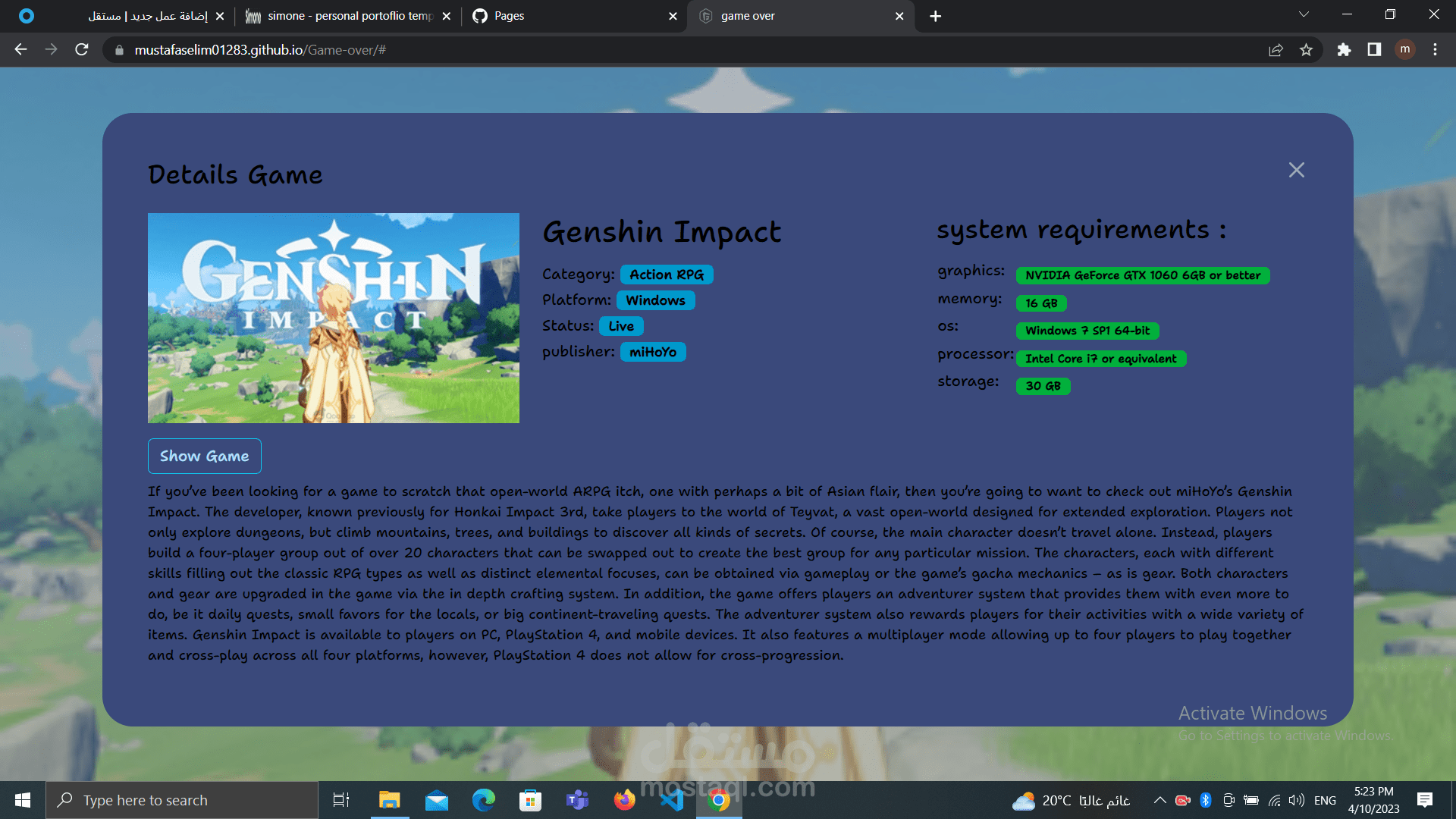Go back to the previous page
The image size is (1456, 819).
(x=20, y=50)
